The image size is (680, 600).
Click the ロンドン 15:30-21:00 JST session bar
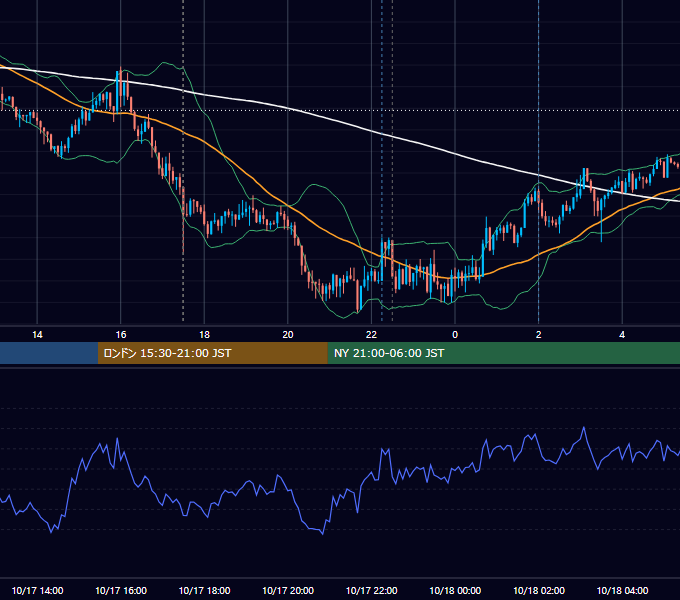(212, 353)
